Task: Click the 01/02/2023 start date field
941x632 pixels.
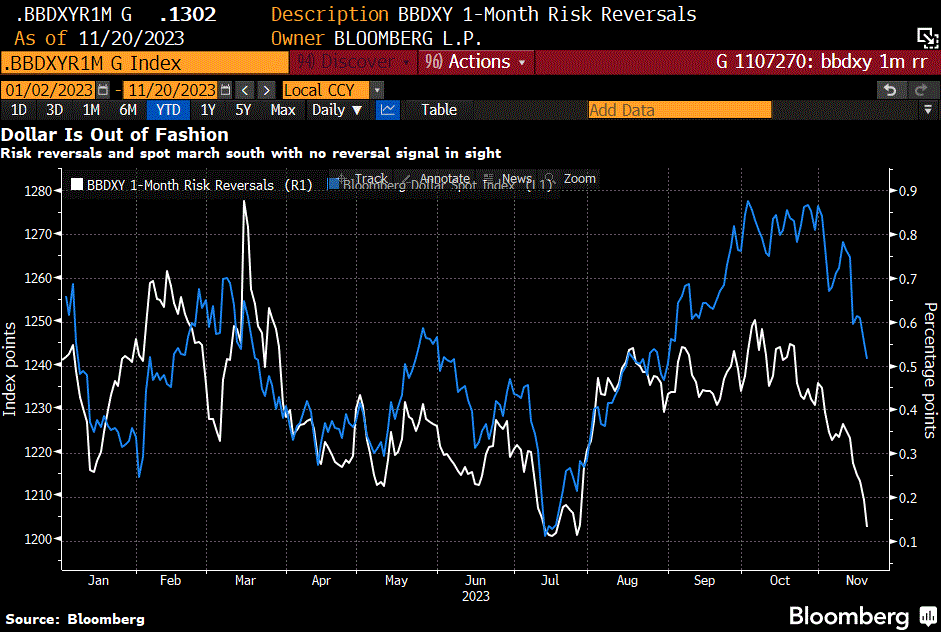Action: tap(49, 90)
